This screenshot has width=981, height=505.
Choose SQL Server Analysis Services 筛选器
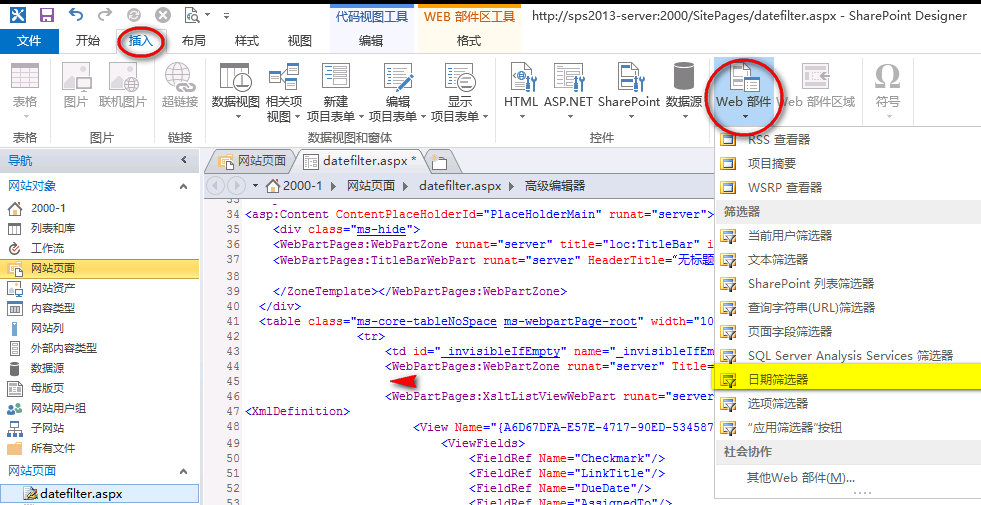pyautogui.click(x=847, y=355)
